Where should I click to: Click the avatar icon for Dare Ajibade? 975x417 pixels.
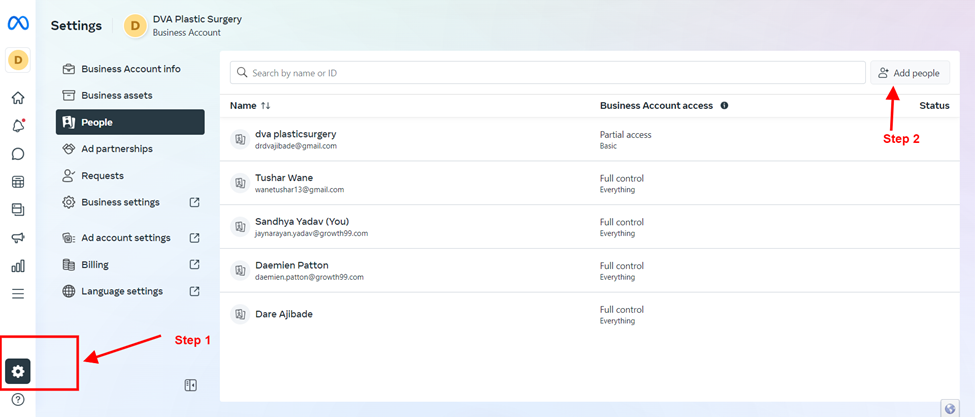[x=239, y=314]
